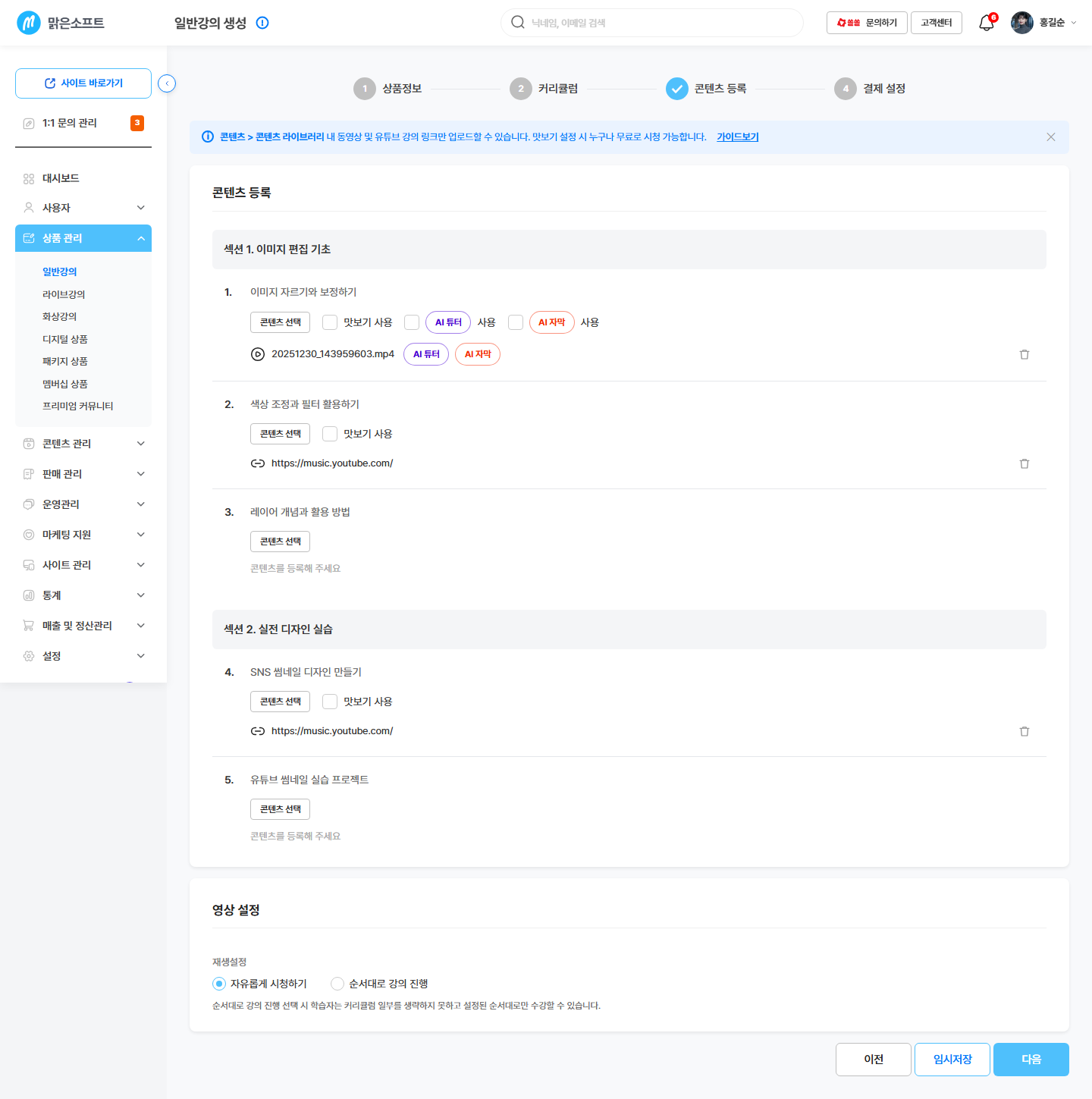Close the blue info banner
The image size is (1092, 1099).
click(1051, 137)
